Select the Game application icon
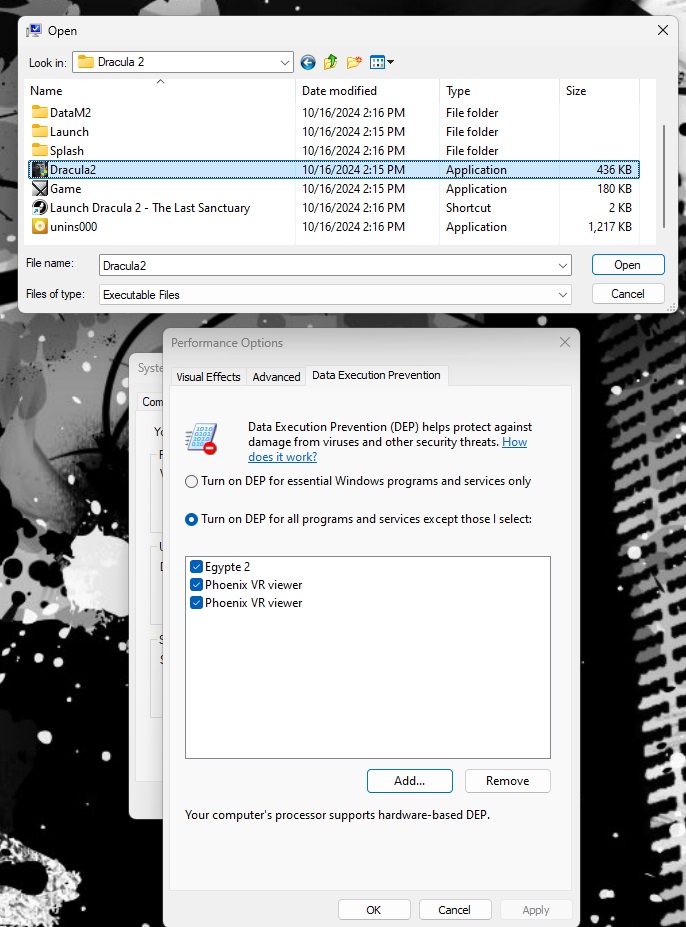The width and height of the screenshot is (686, 927). click(40, 189)
